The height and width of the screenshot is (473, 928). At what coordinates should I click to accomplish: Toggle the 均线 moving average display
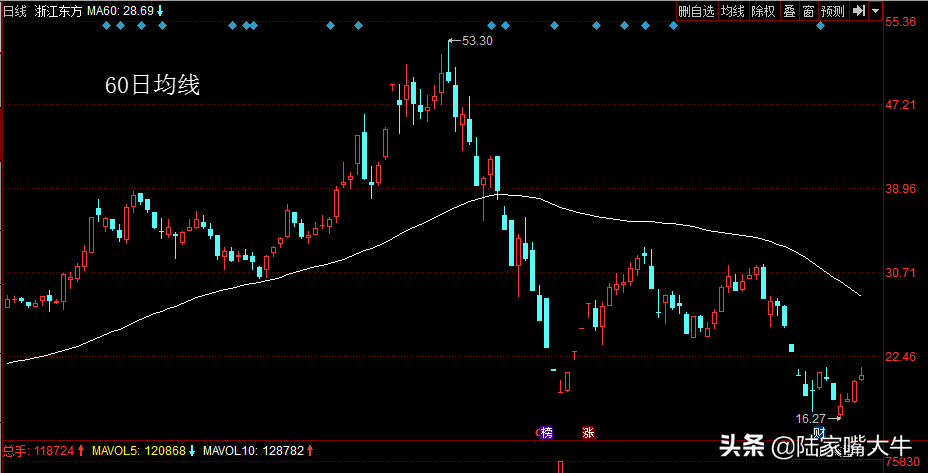[x=733, y=11]
